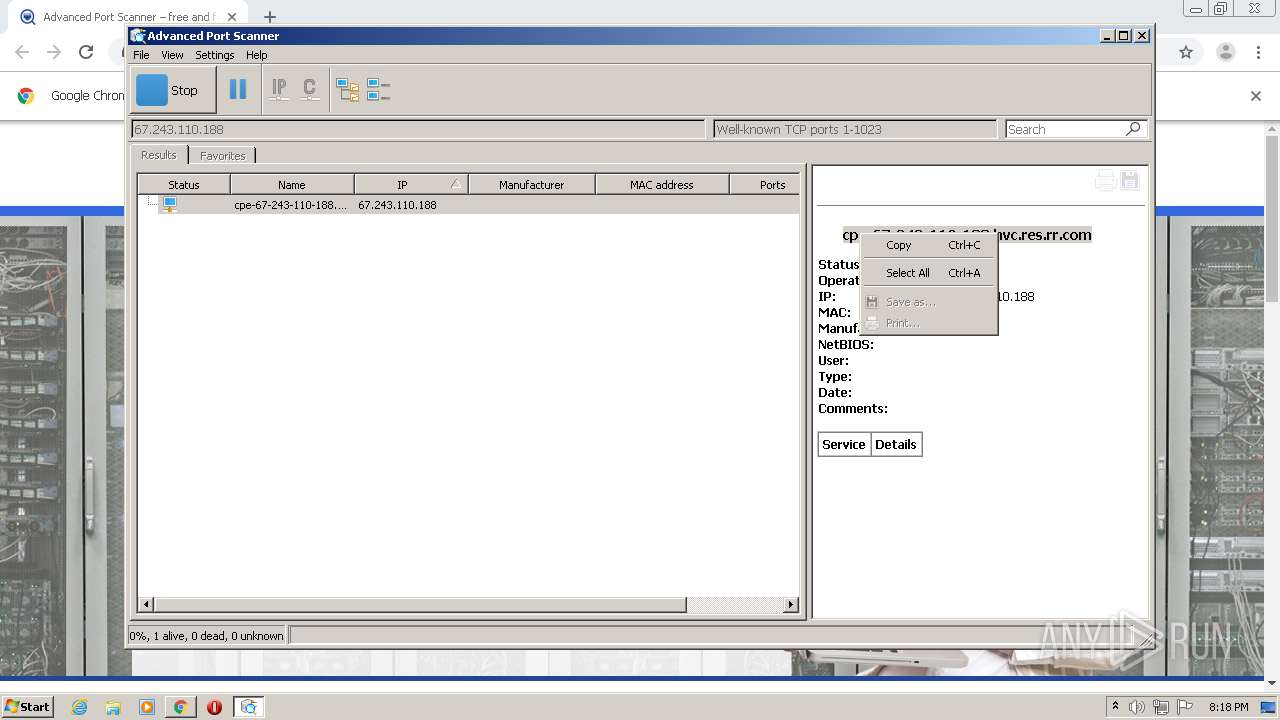
Task: Click the Well-known TCP ports field
Action: 855,129
